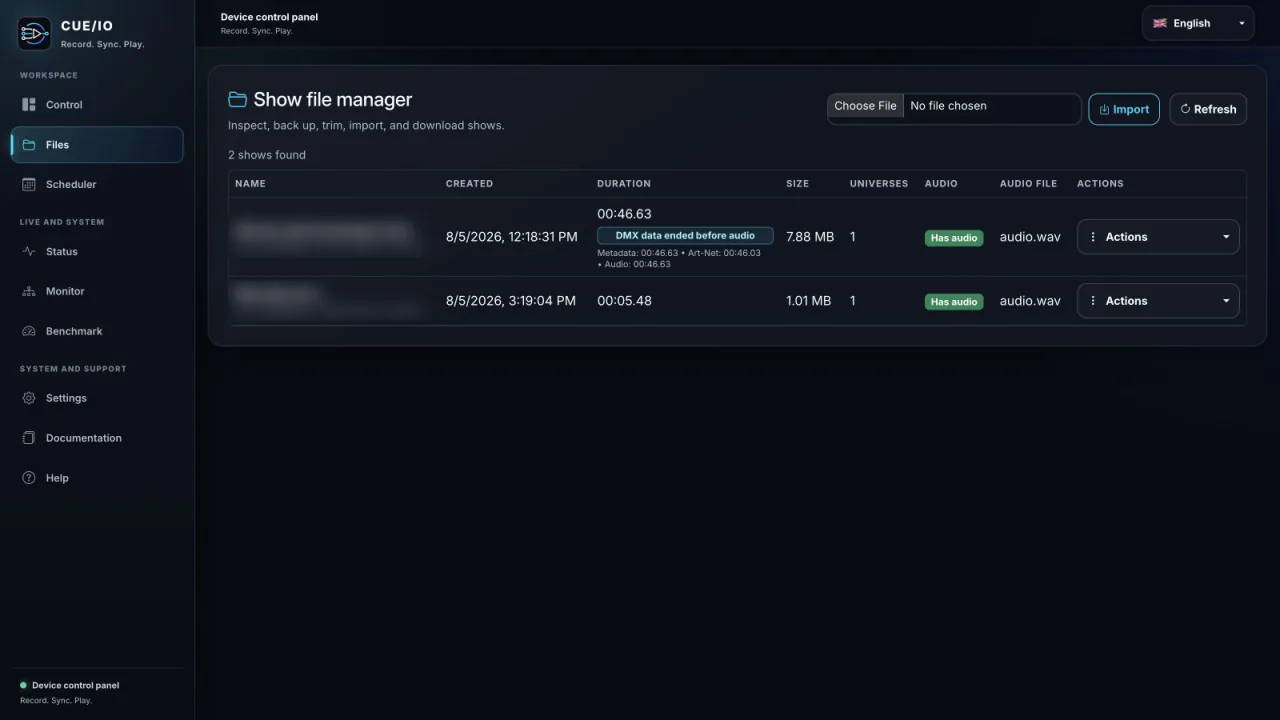Click the Status pulse icon

coord(29,252)
